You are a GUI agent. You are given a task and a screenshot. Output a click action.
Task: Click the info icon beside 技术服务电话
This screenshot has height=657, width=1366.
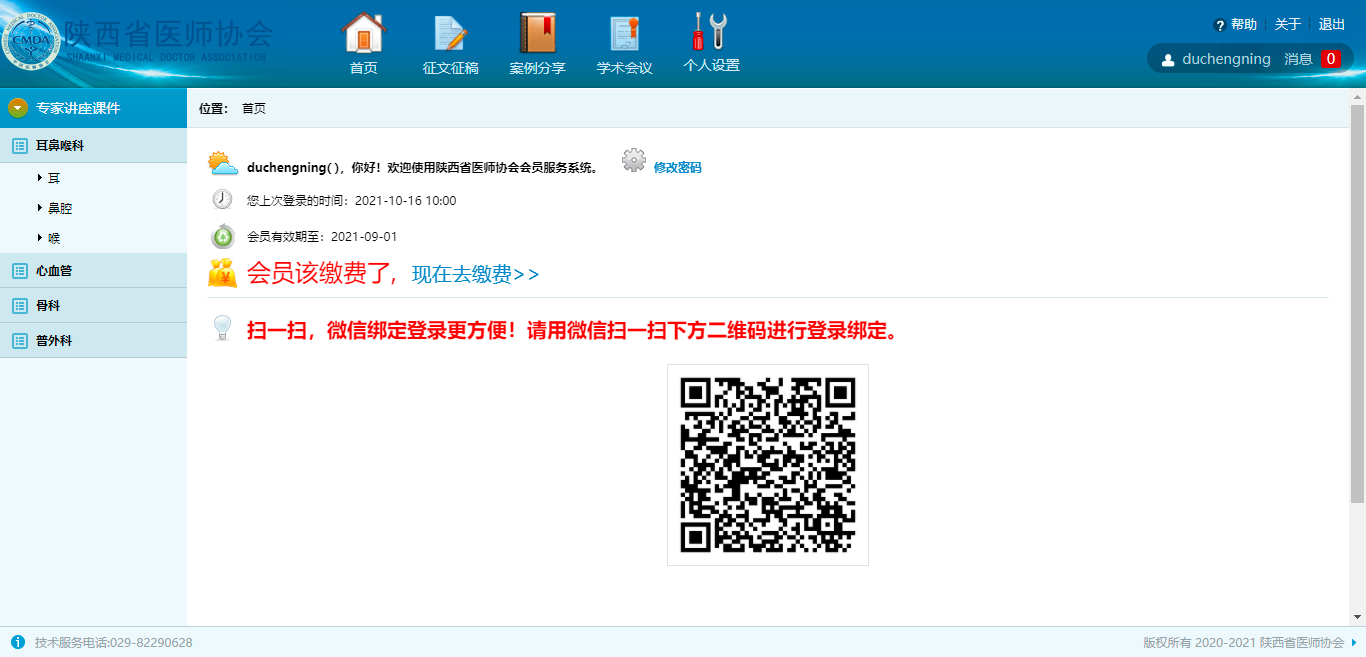click(x=18, y=642)
